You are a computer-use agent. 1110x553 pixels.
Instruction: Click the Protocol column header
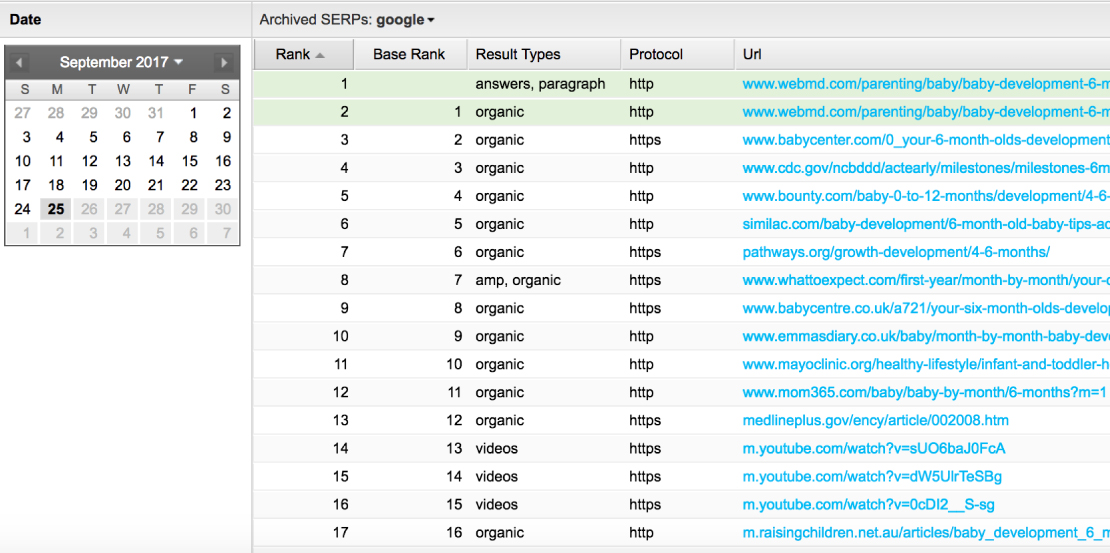(x=656, y=54)
